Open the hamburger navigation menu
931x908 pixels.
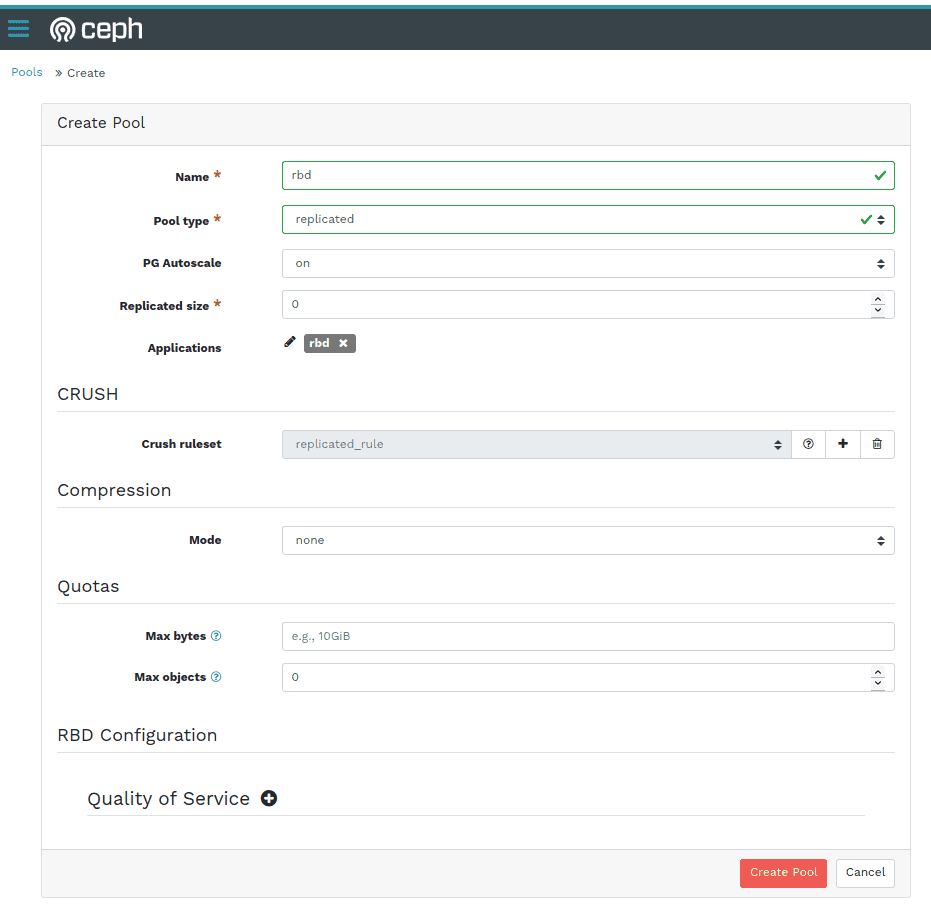click(18, 28)
